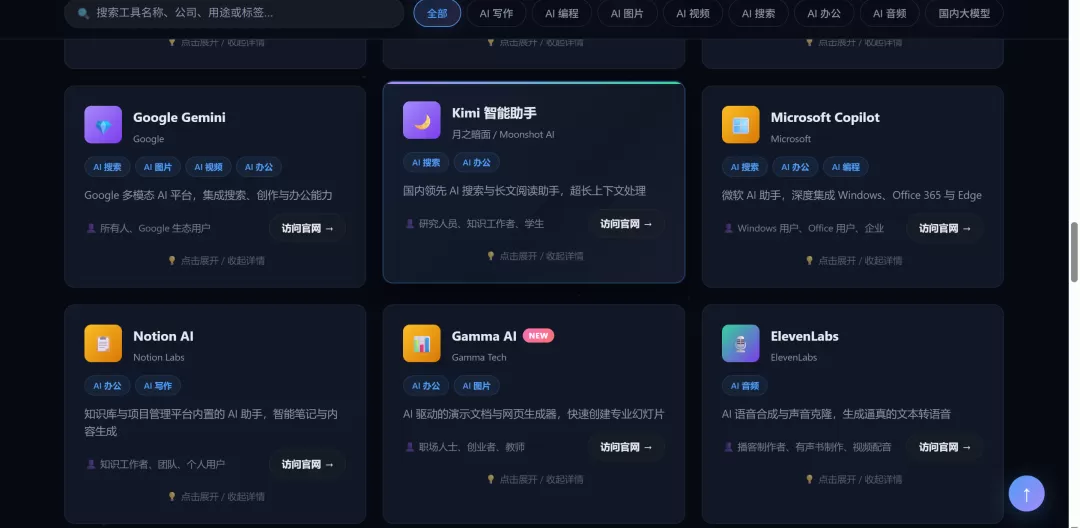Click the bulb icon in Google Gemini card
Viewport: 1080px width, 528px height.
[172, 260]
